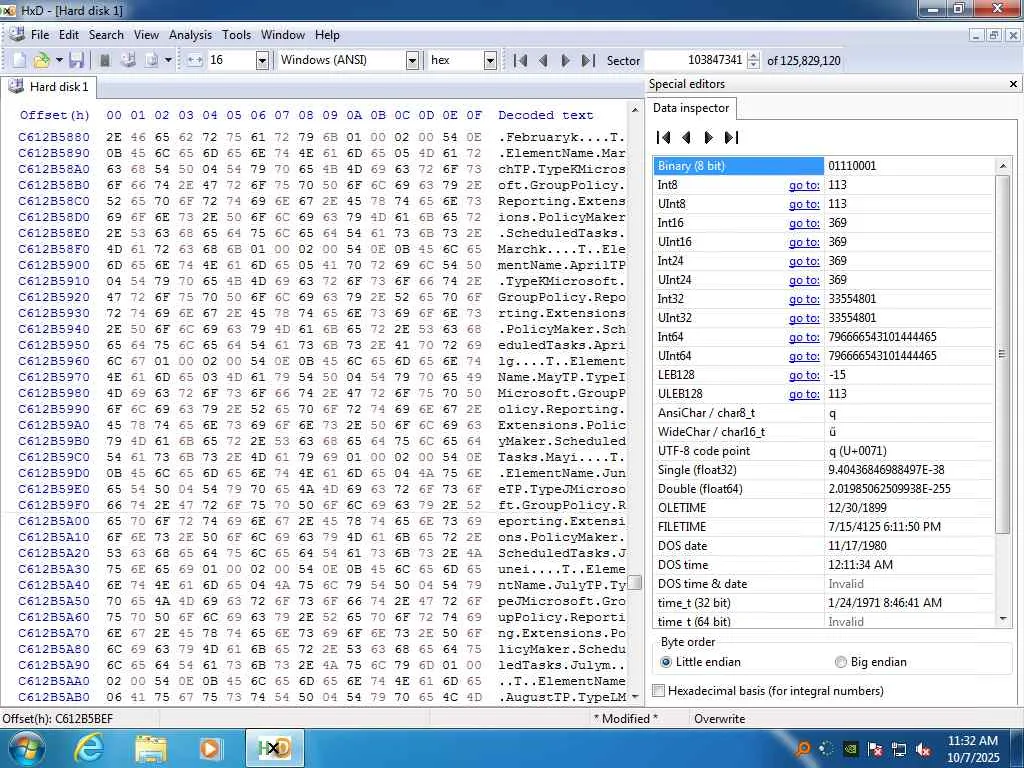Click go to link for ULEB128

point(804,394)
